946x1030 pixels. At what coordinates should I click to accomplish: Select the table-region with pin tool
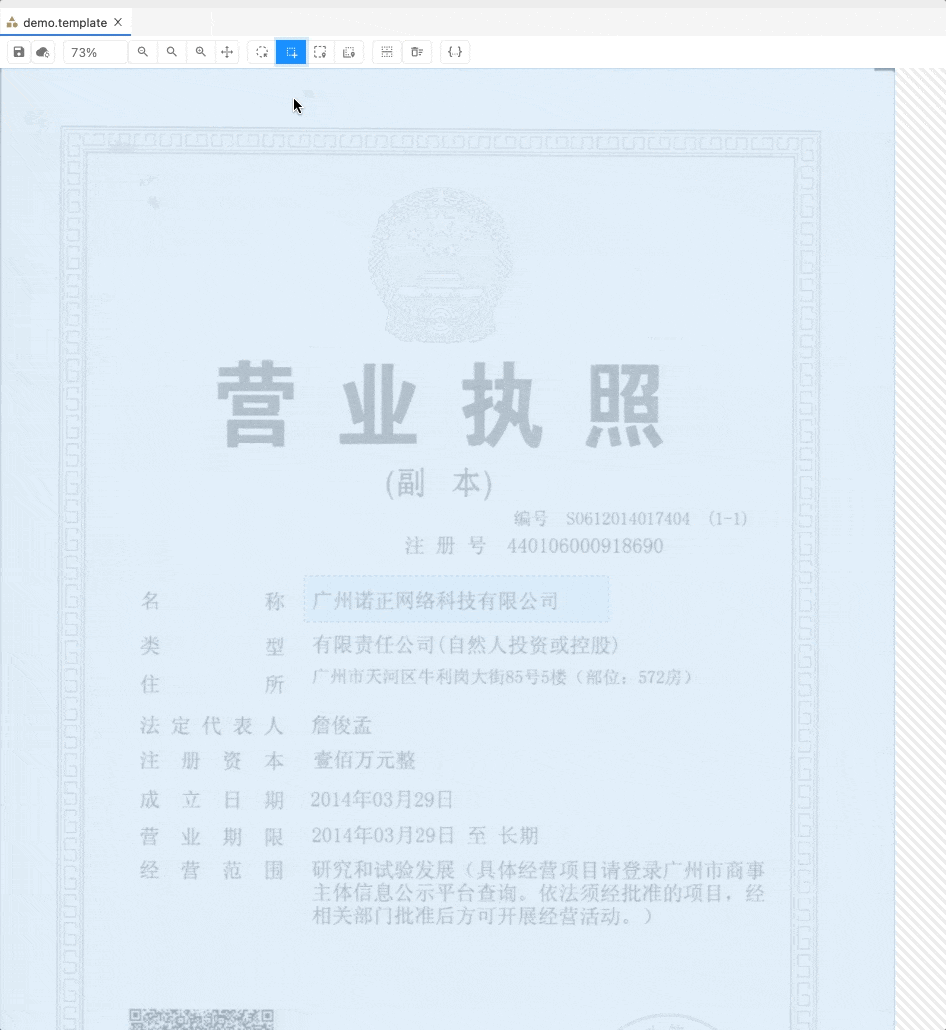click(x=349, y=52)
